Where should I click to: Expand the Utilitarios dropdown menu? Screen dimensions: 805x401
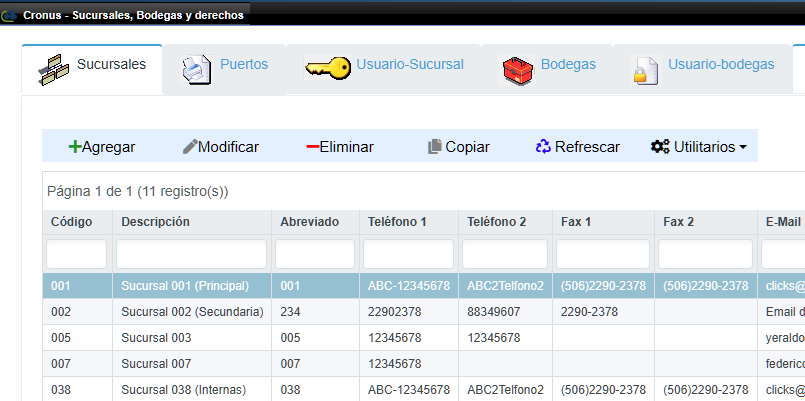[x=698, y=147]
